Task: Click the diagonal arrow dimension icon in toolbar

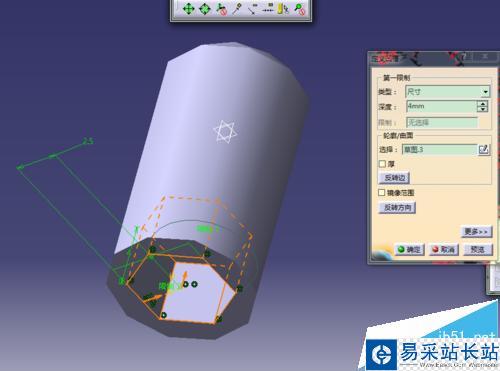Action: [253, 8]
